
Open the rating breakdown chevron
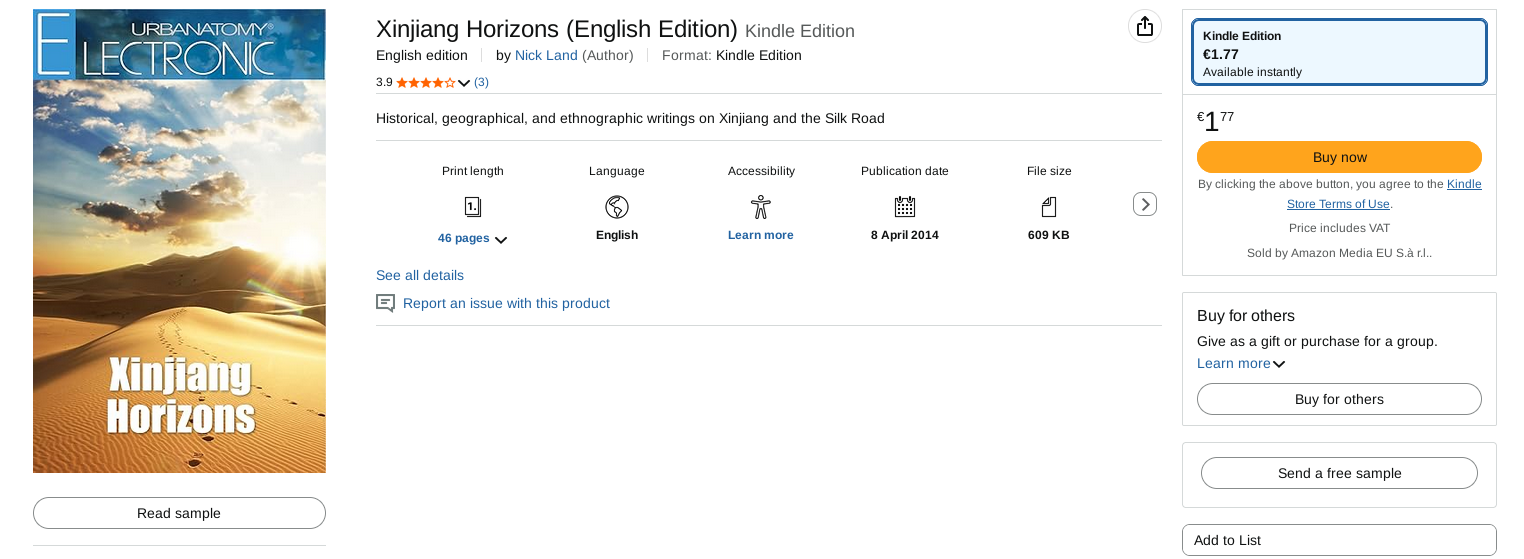(464, 83)
